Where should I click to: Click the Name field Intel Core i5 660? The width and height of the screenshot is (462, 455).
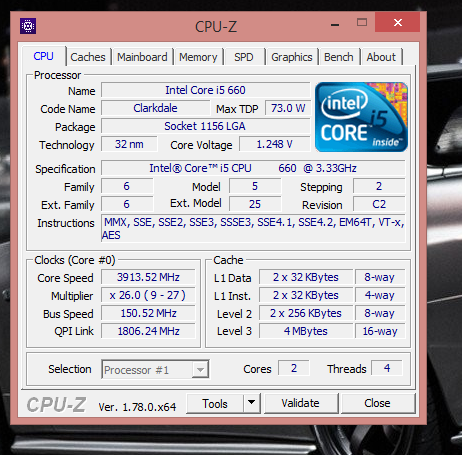point(206,90)
